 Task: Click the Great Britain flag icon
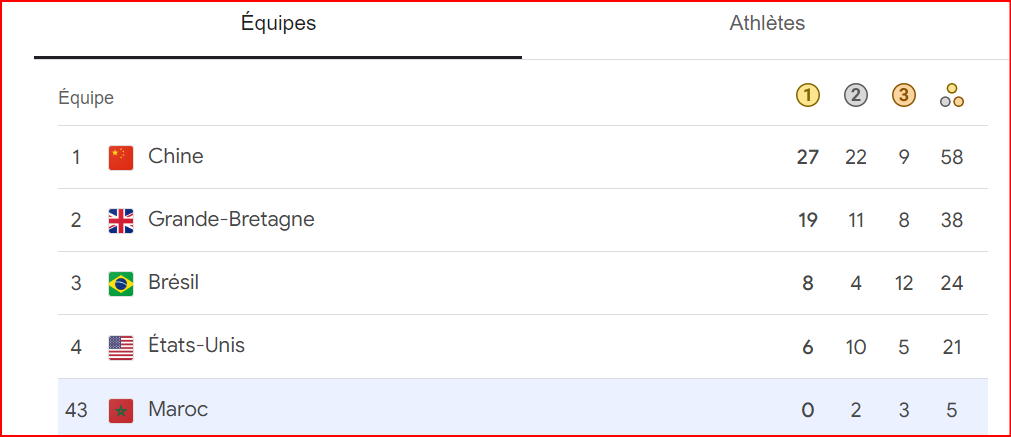(121, 220)
